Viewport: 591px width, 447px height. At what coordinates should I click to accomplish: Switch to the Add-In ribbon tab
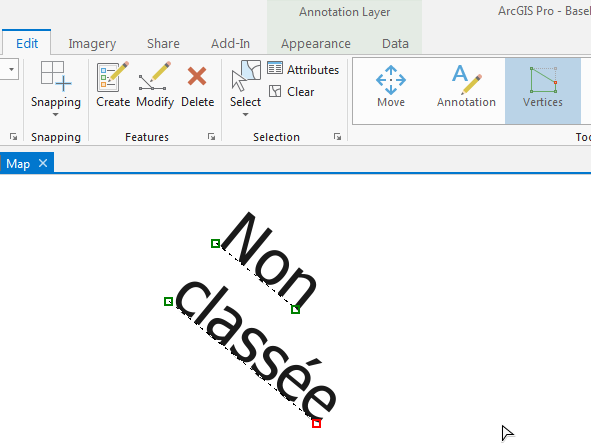pos(230,43)
